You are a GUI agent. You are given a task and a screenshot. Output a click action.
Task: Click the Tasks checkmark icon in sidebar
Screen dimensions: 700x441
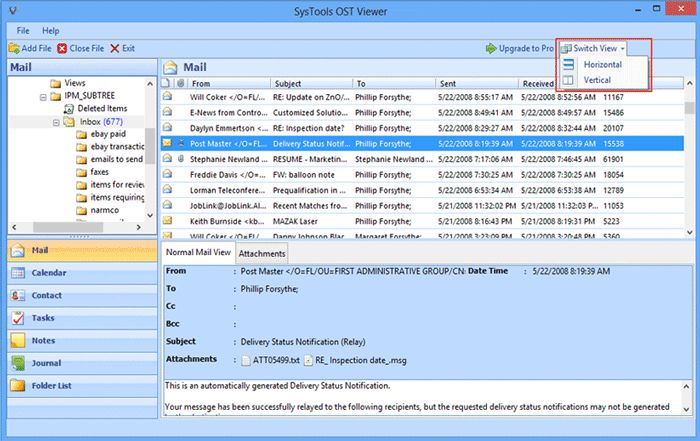pos(18,318)
